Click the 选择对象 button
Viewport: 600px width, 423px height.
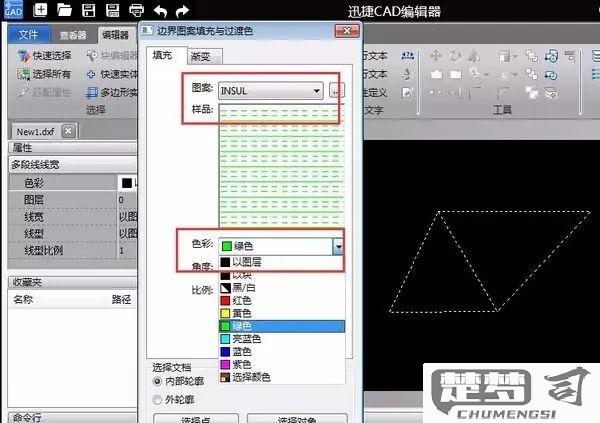(297, 418)
